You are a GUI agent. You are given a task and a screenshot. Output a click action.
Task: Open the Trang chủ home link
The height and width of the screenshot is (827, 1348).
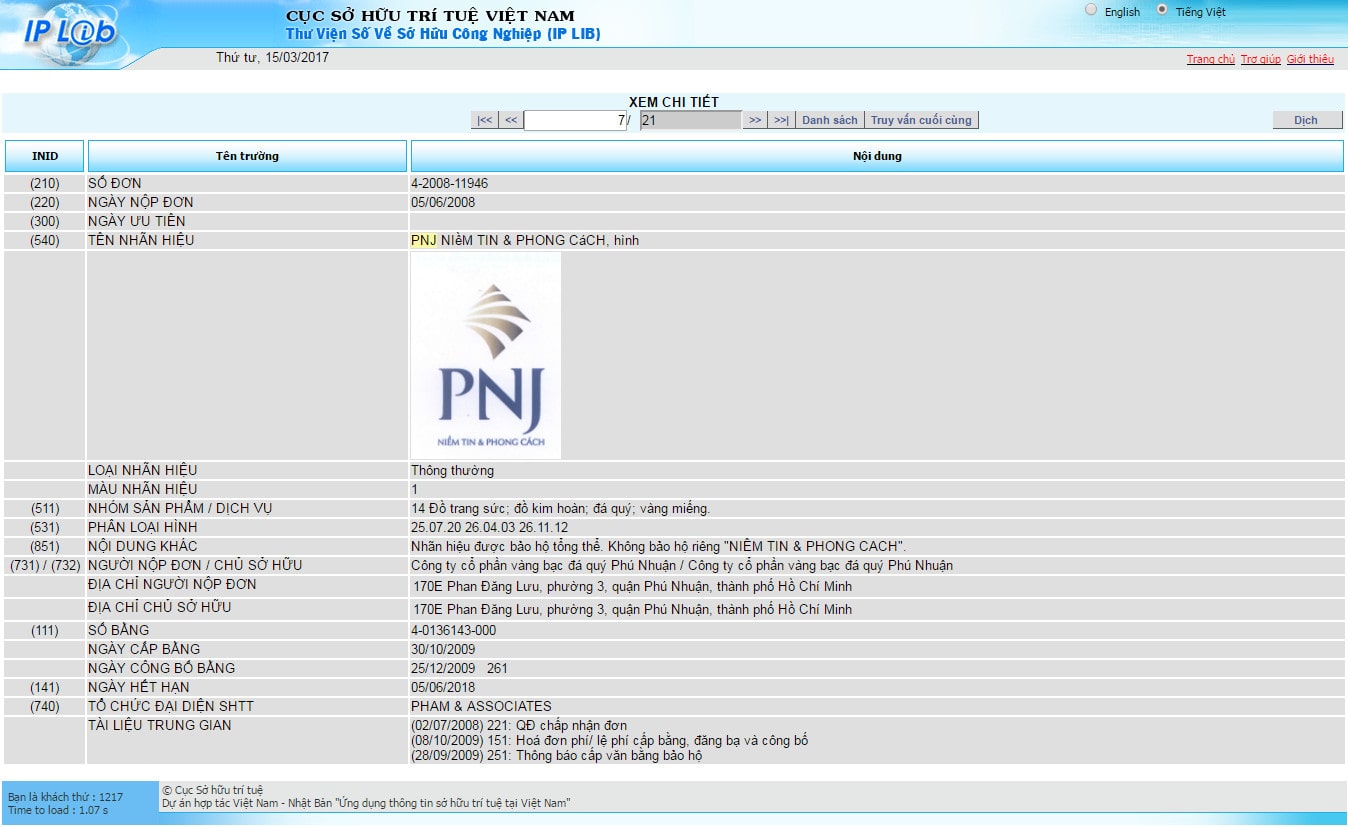tap(1210, 59)
